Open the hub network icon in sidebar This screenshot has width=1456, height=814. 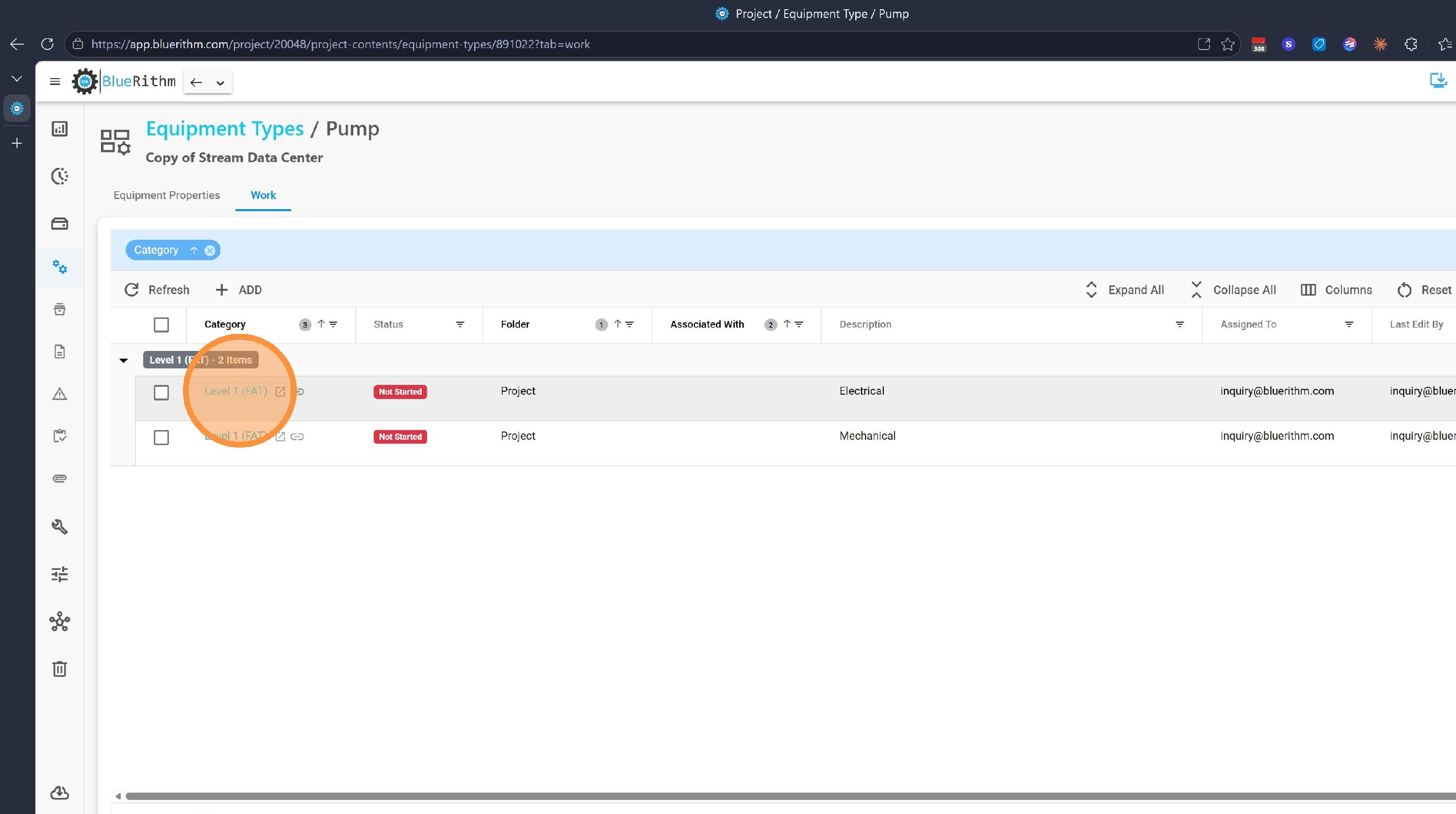[x=59, y=622]
